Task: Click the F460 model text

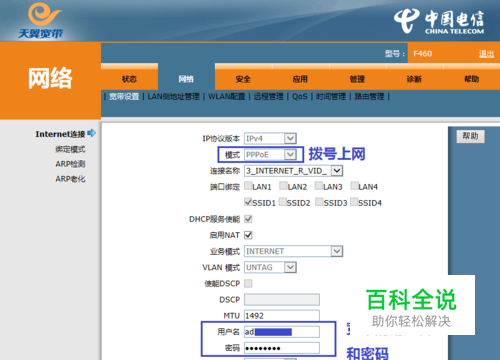Action: click(x=423, y=54)
